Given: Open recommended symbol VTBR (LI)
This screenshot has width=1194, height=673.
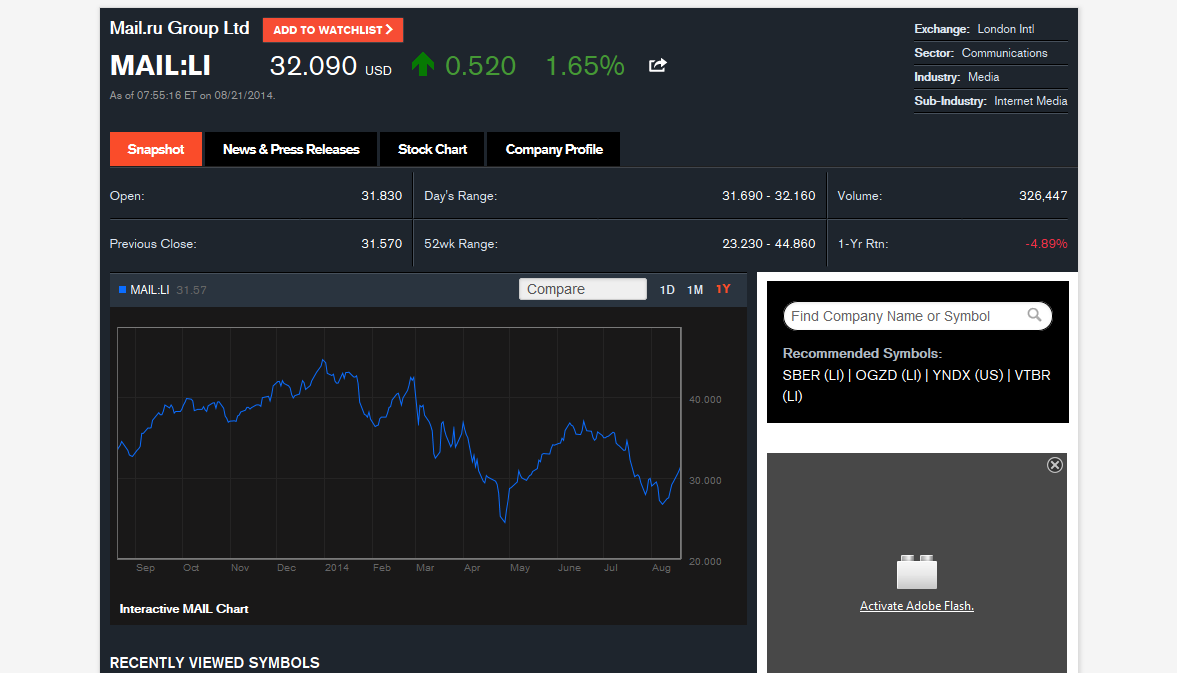Looking at the screenshot, I should pos(1032,375).
